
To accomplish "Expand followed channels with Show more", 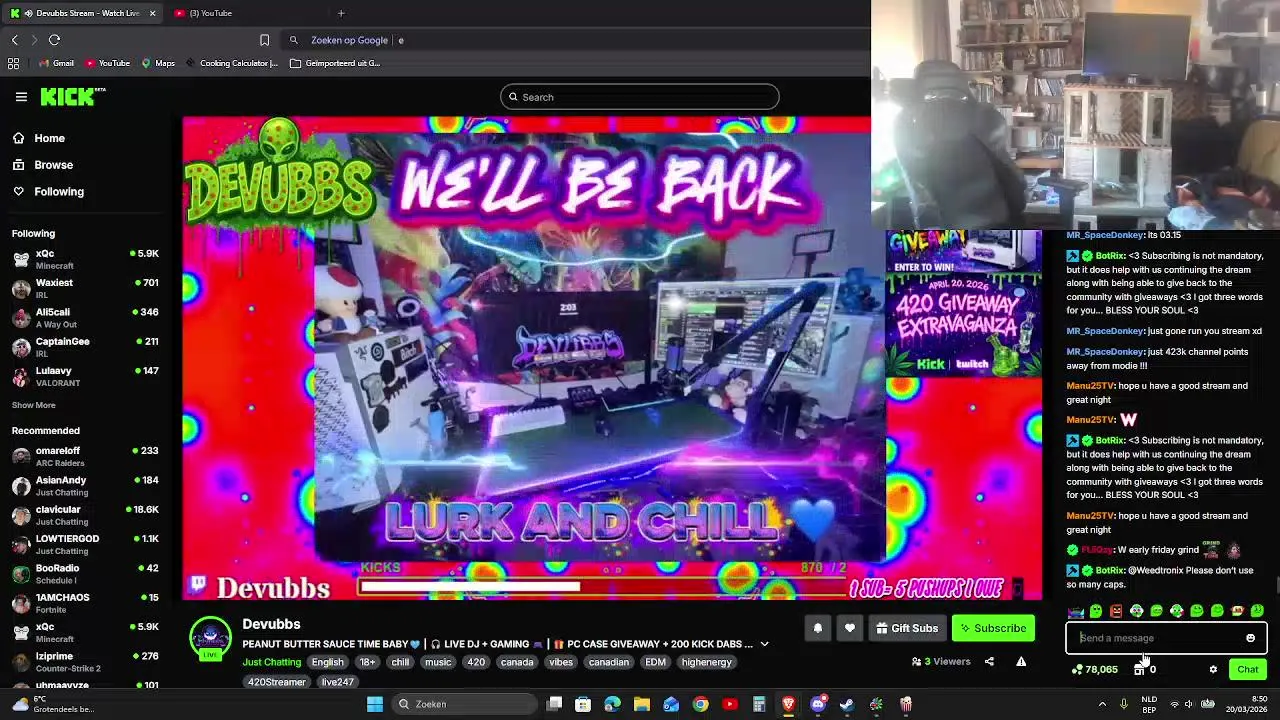I will click(33, 405).
